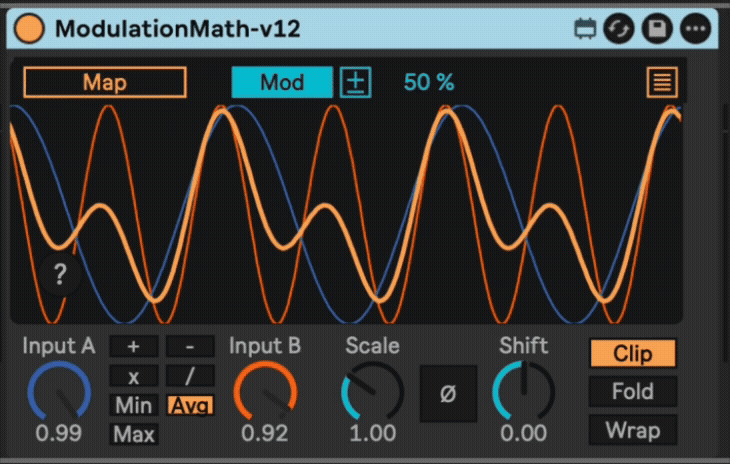Click the Shift knob
The image size is (730, 464).
pos(523,391)
